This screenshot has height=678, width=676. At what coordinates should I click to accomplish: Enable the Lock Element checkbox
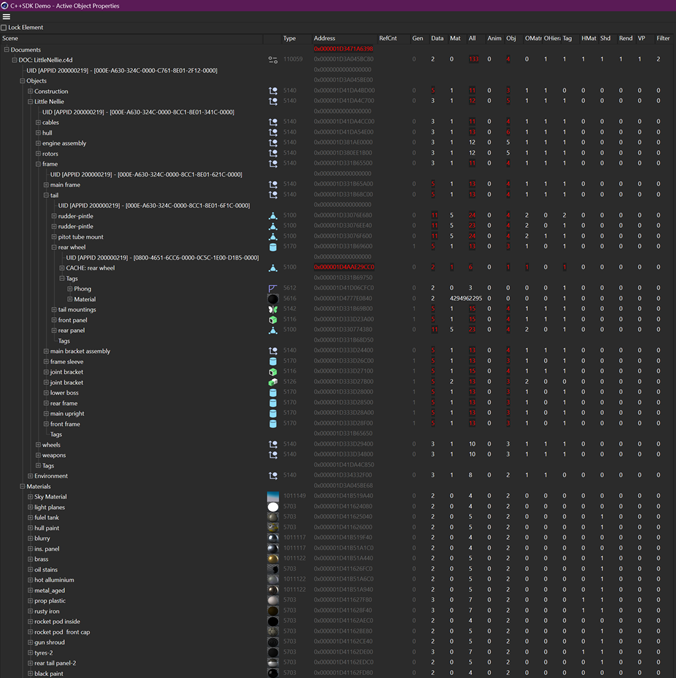tap(4, 27)
